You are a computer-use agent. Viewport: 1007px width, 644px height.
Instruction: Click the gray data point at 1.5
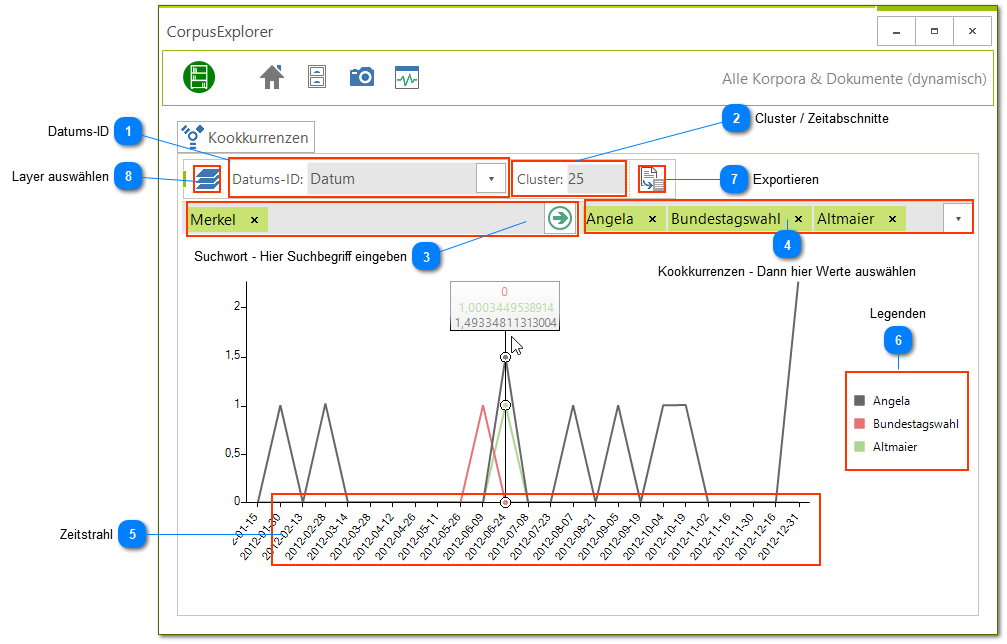coord(505,357)
